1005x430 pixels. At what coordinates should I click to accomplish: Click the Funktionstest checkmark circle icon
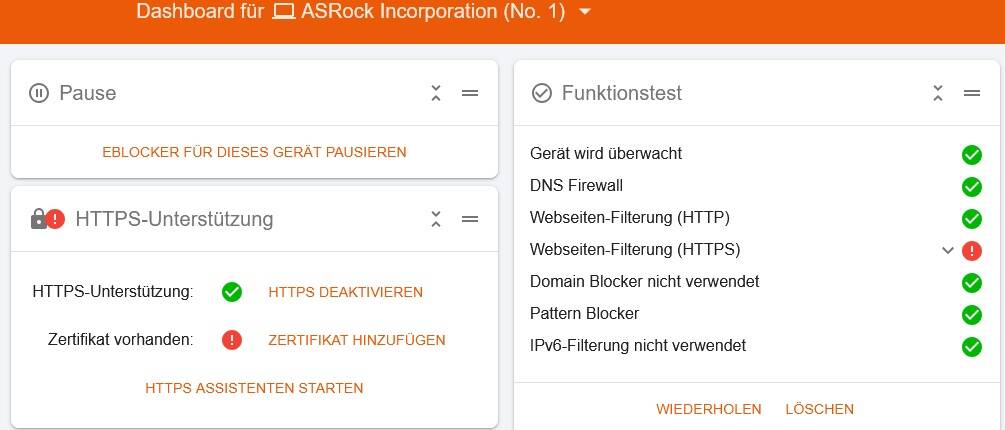(x=542, y=93)
